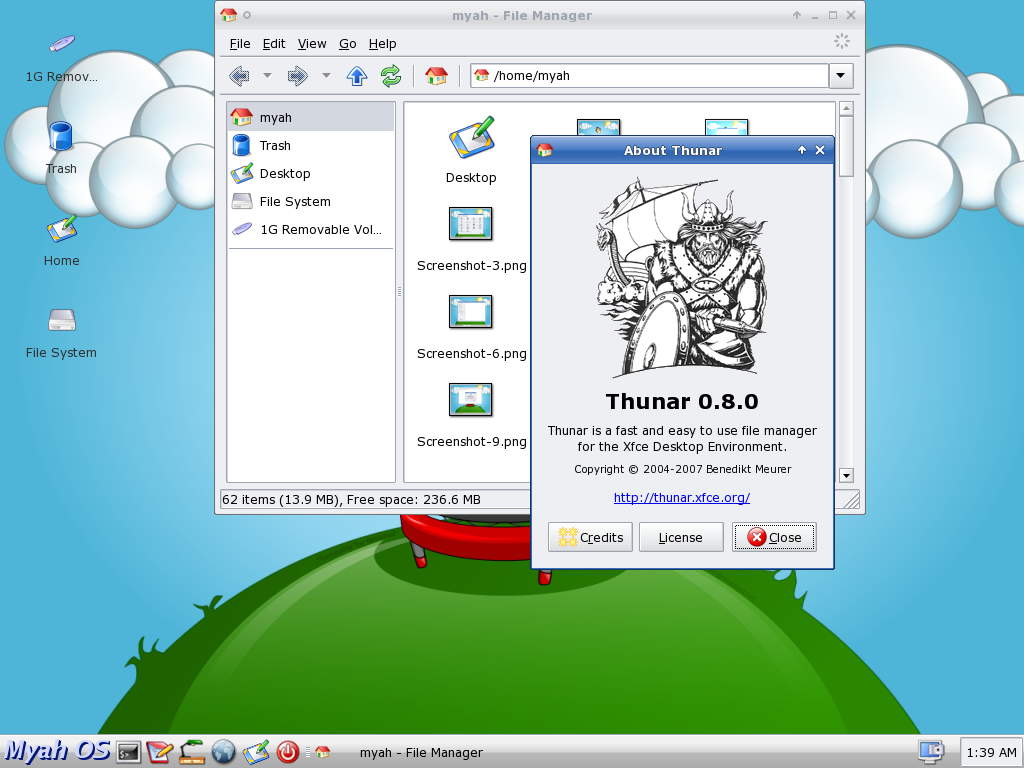Click the pane separator handle

(x=399, y=292)
